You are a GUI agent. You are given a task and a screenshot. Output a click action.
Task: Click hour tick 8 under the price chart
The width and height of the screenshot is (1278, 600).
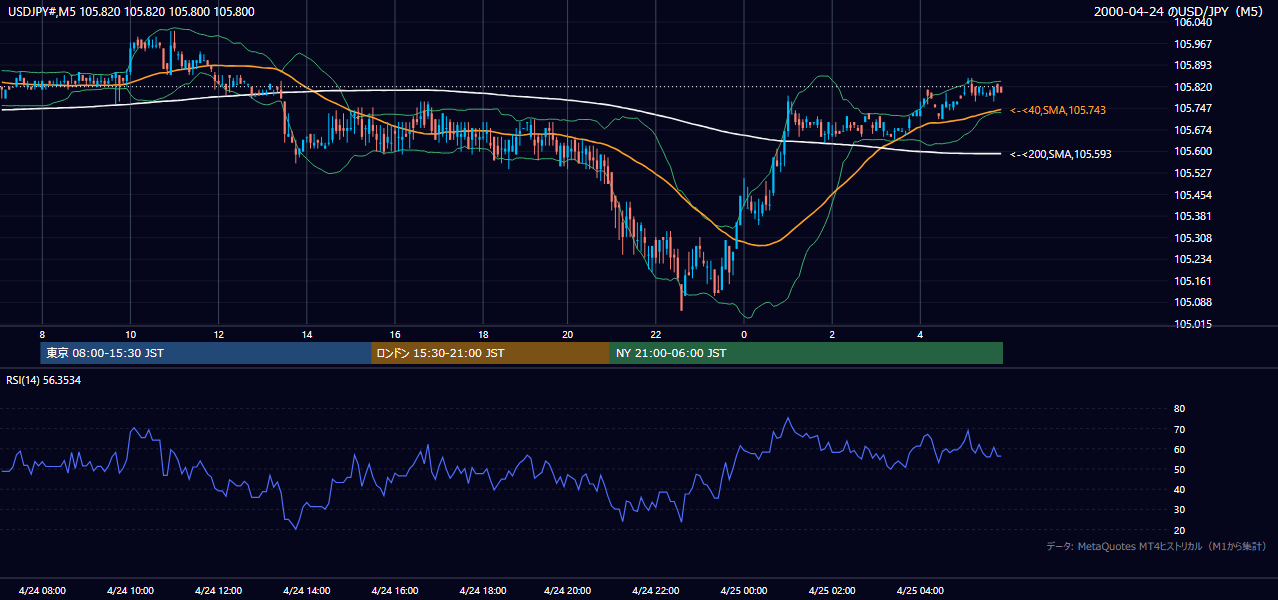(42, 334)
